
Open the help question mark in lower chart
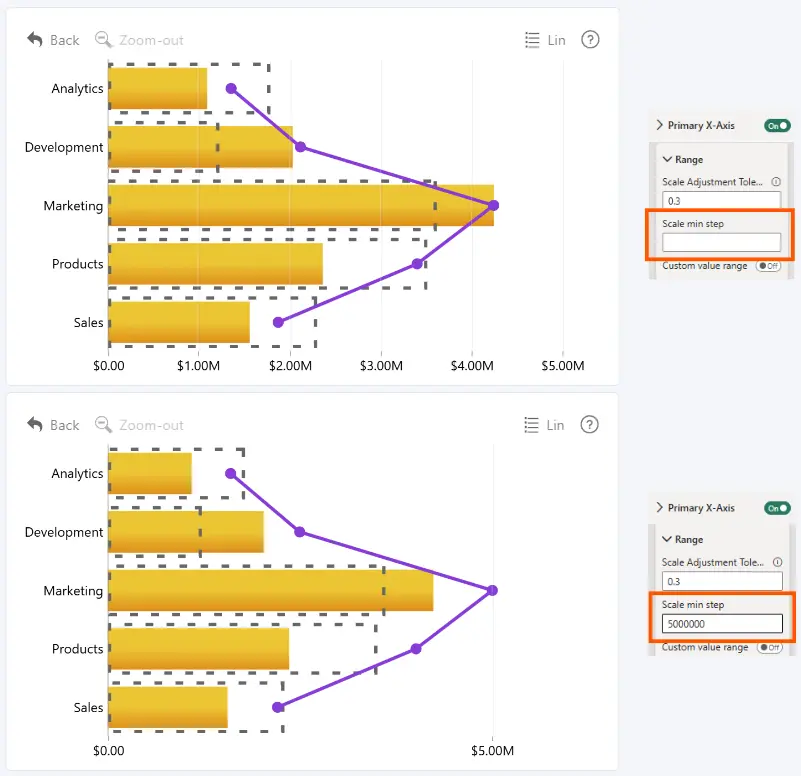point(590,424)
